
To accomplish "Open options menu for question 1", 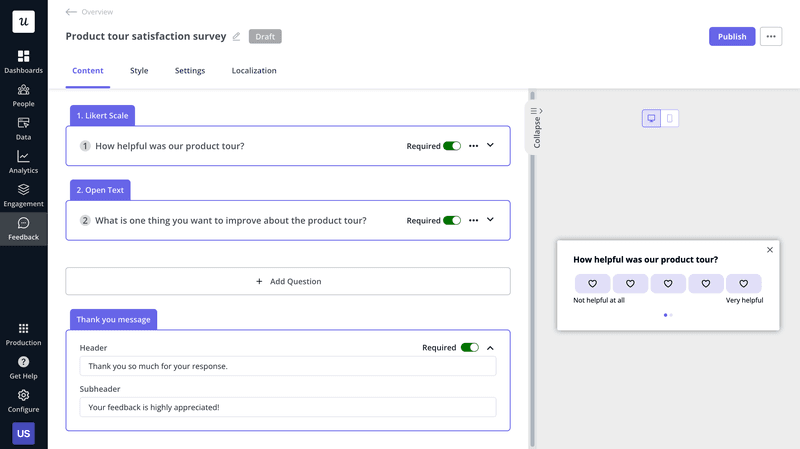I will (x=473, y=146).
